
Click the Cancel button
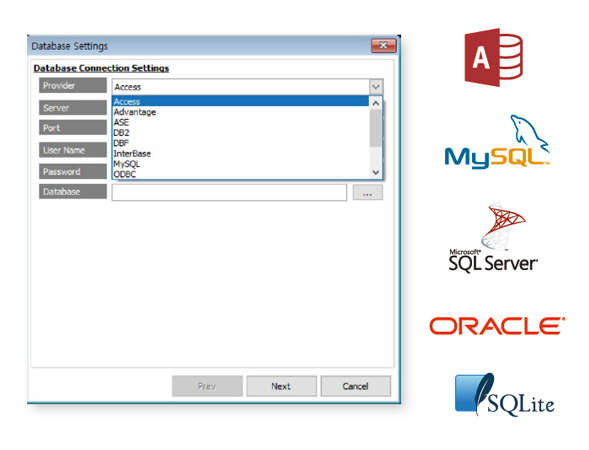(356, 386)
